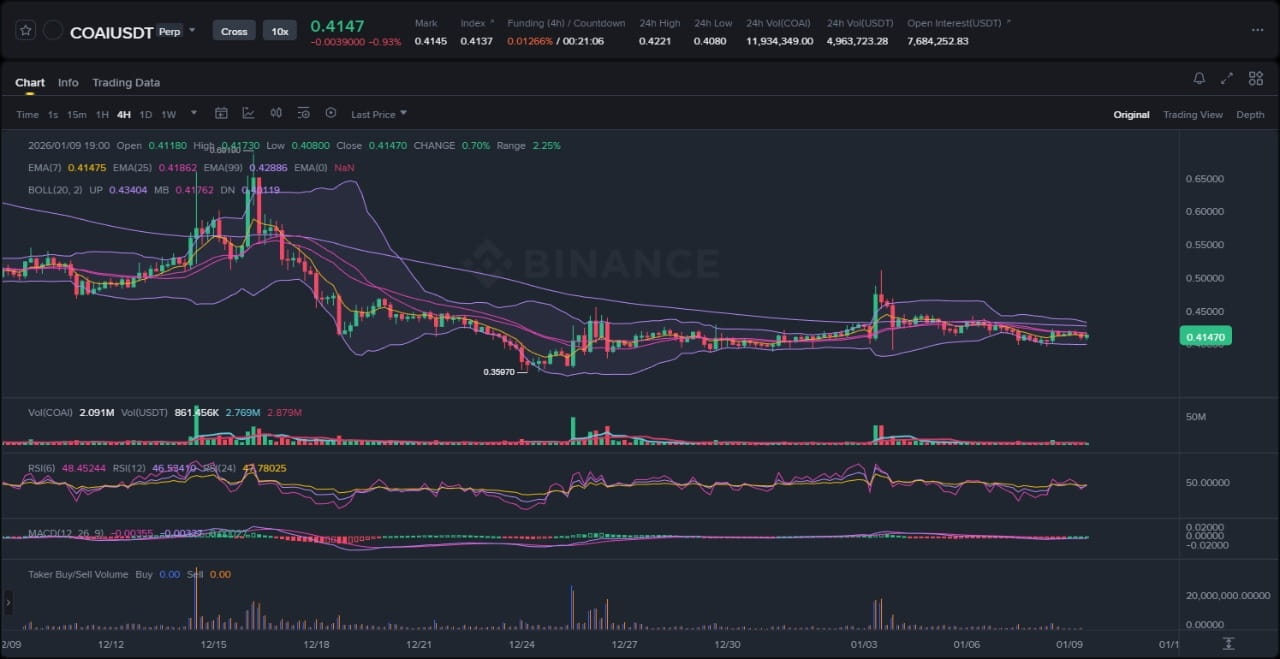Click the Mark price label

[426, 23]
